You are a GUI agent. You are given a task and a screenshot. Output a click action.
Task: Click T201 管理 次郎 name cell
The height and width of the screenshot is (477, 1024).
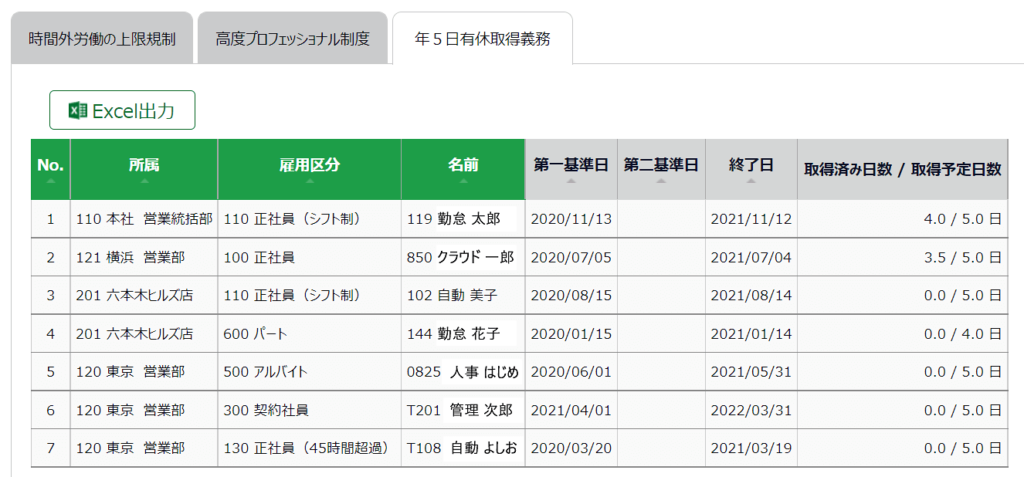click(x=459, y=409)
